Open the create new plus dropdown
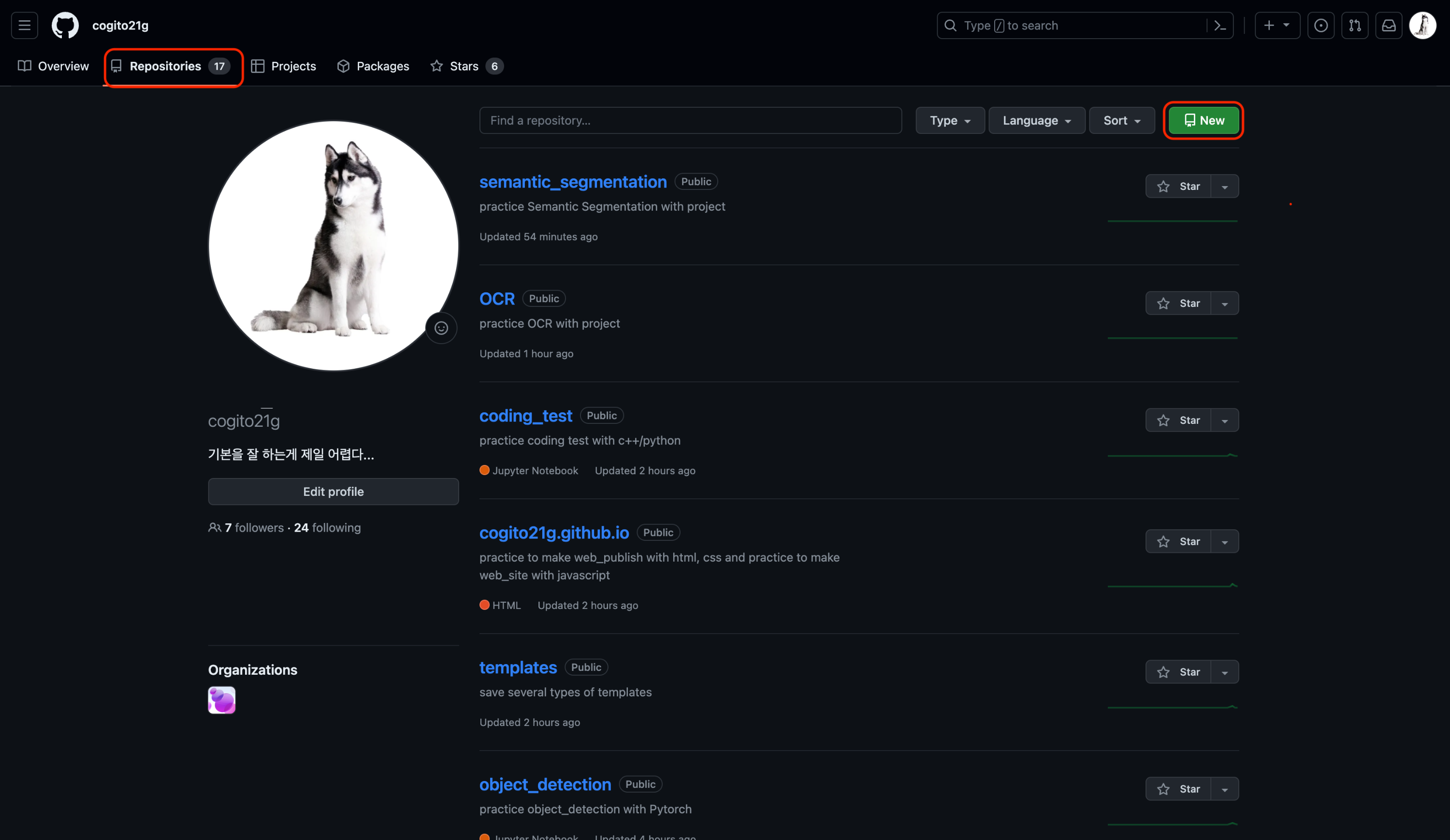1450x840 pixels. [x=1276, y=25]
